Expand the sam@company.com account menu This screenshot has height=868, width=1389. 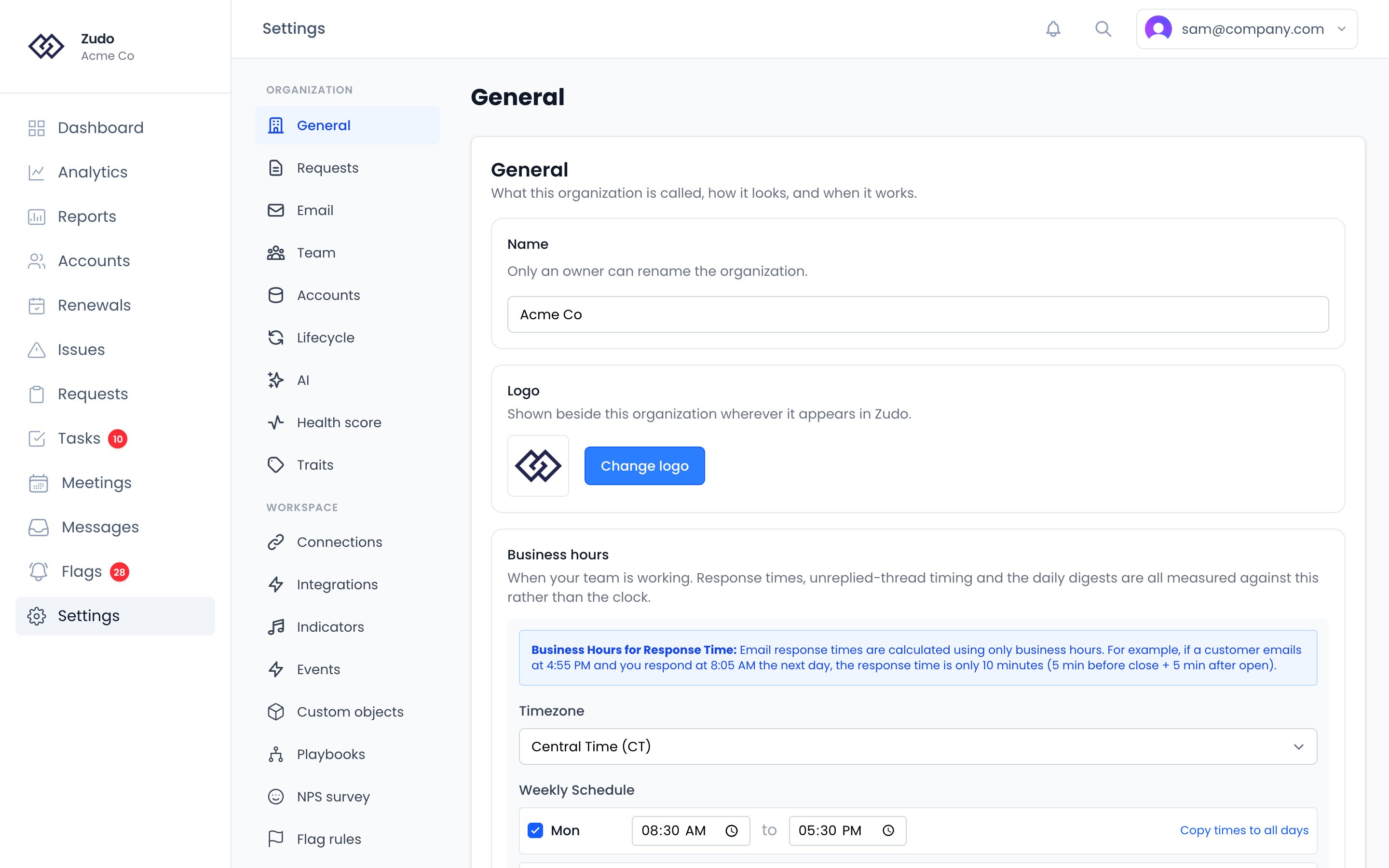(x=1247, y=29)
